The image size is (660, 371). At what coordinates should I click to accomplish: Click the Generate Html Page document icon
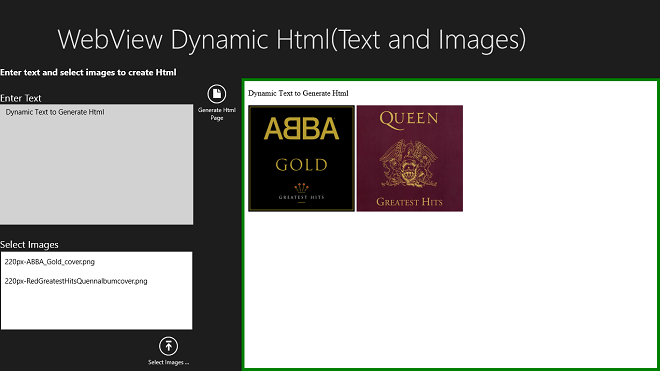tap(216, 94)
